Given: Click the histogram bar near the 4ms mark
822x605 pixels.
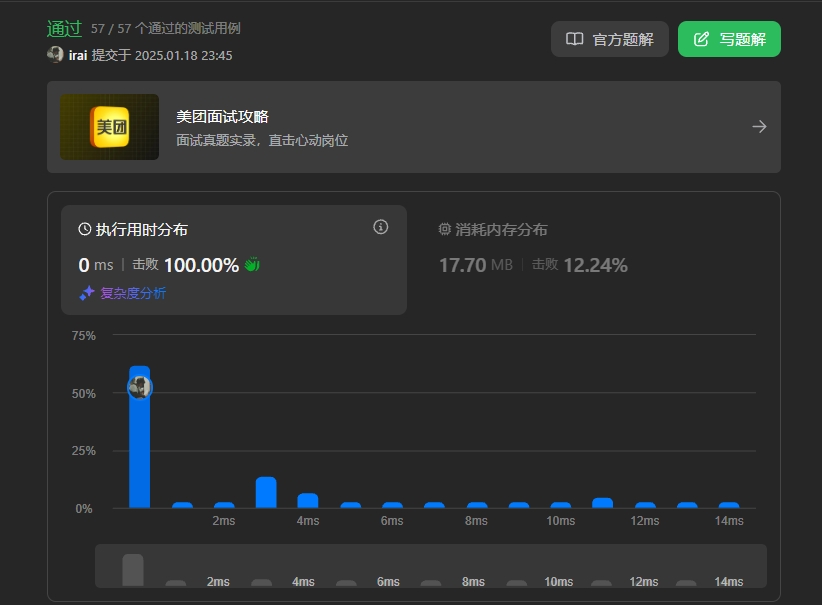Looking at the screenshot, I should pyautogui.click(x=308, y=500).
